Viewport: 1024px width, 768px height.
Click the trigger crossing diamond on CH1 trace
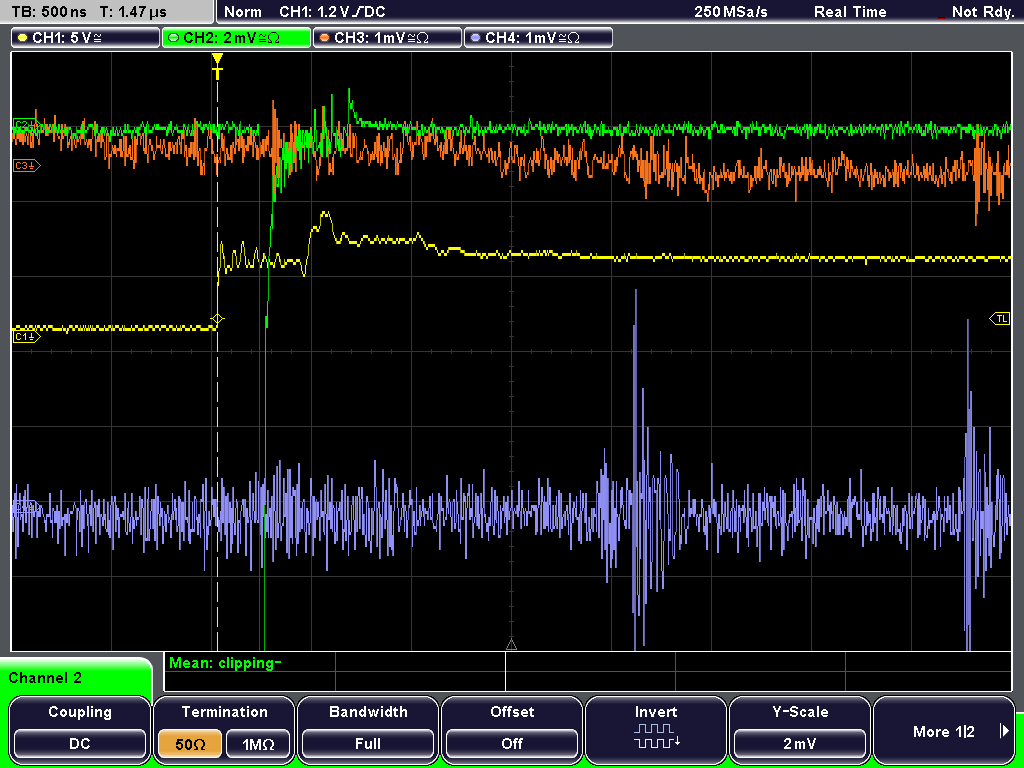point(217,319)
